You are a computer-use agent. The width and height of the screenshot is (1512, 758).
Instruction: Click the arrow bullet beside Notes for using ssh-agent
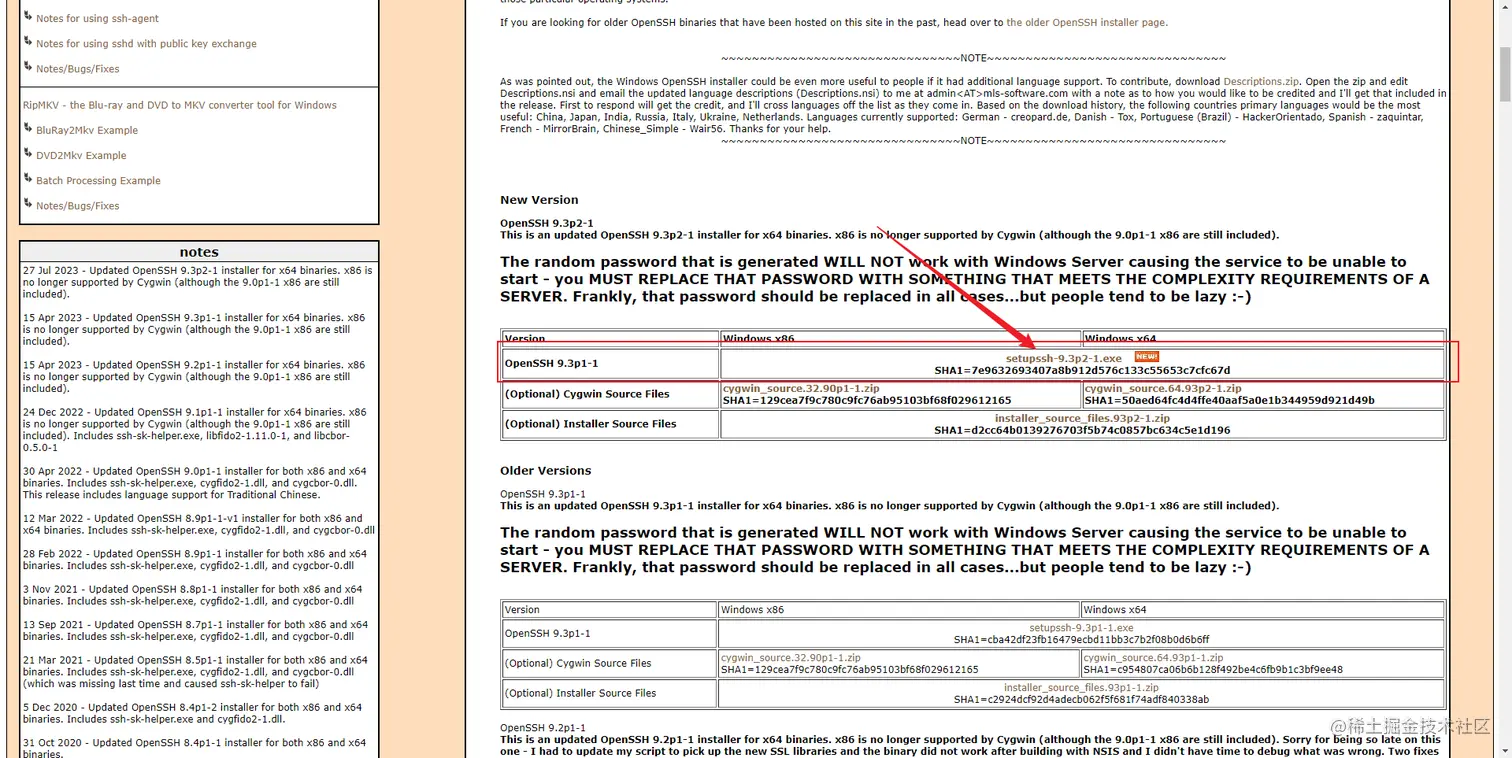(28, 16)
